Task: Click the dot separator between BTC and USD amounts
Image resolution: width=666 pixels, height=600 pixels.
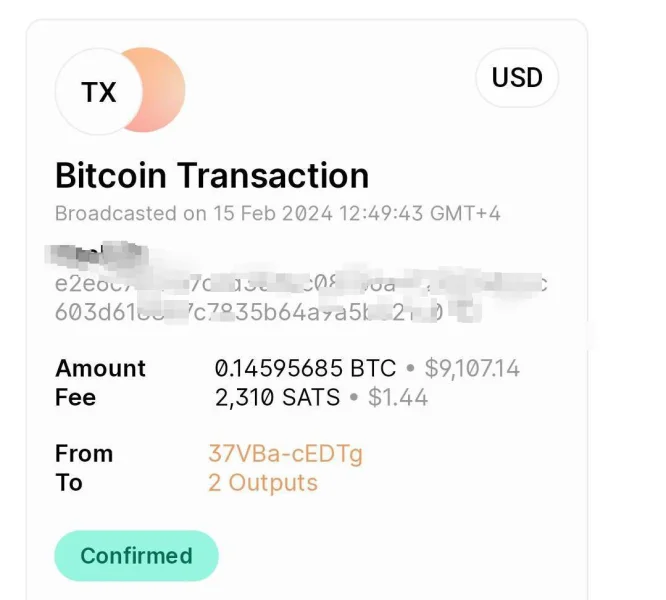Action: click(411, 368)
